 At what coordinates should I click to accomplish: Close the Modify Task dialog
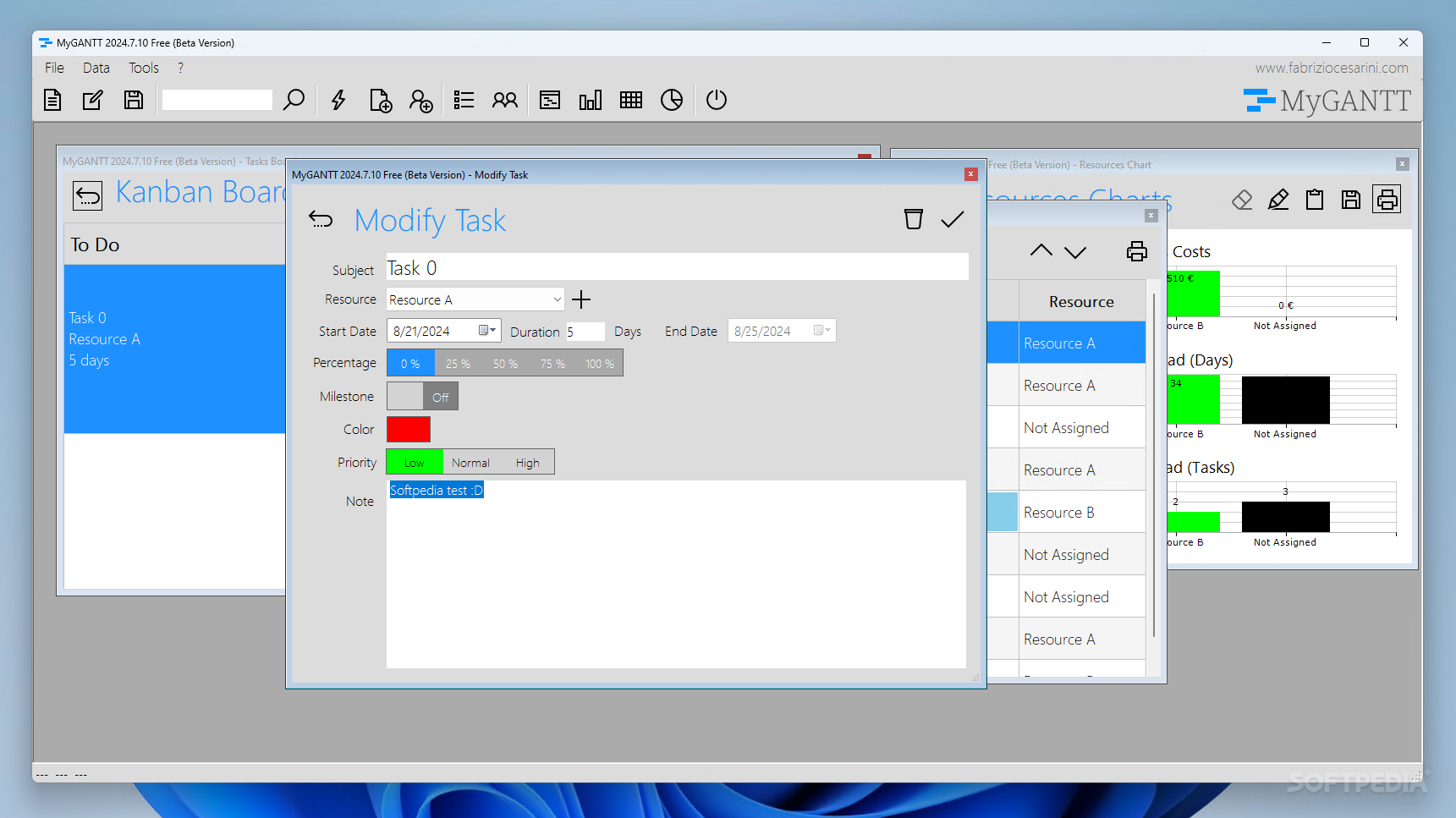coord(970,174)
